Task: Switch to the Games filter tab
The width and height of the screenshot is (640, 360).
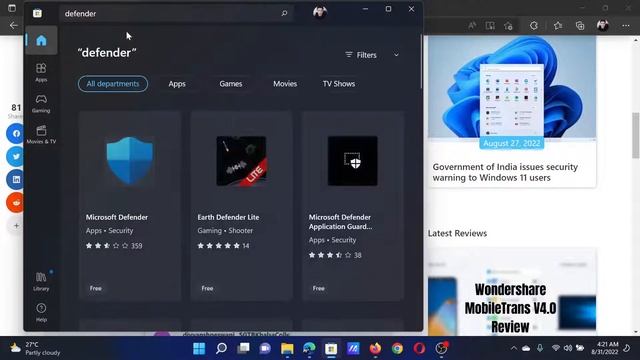Action: [x=231, y=84]
